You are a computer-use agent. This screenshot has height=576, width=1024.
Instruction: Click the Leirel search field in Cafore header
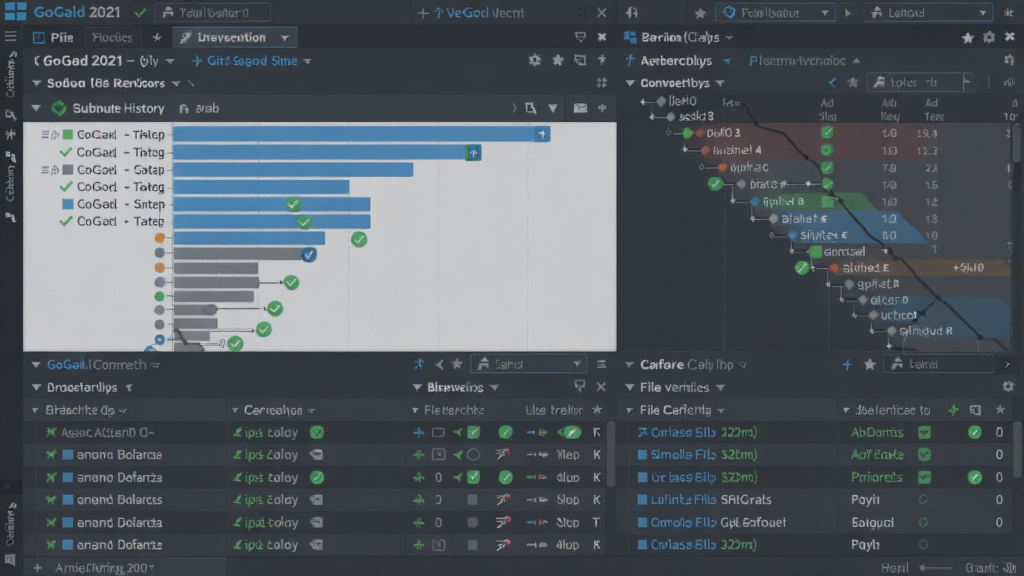(940, 364)
